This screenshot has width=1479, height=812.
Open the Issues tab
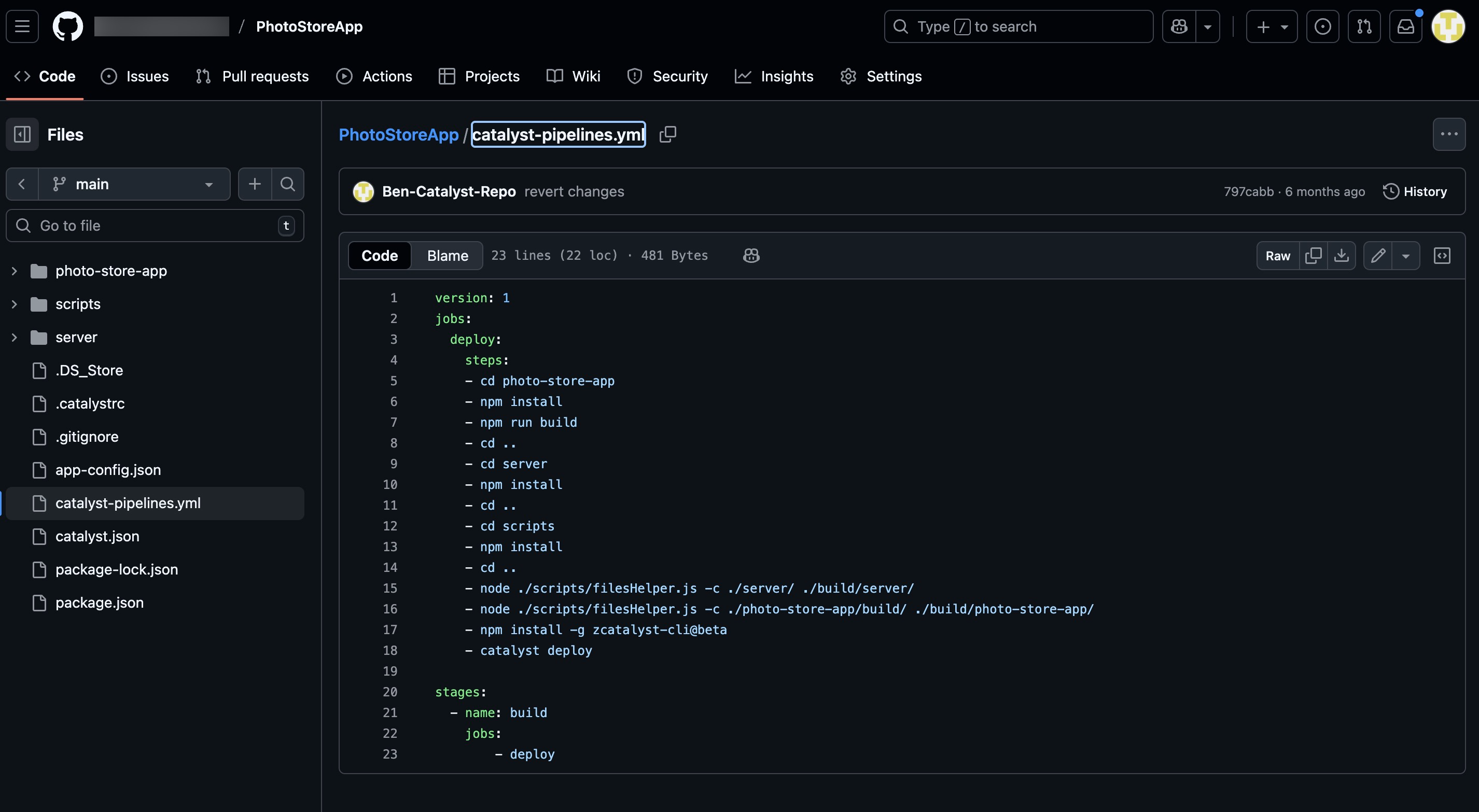point(135,76)
